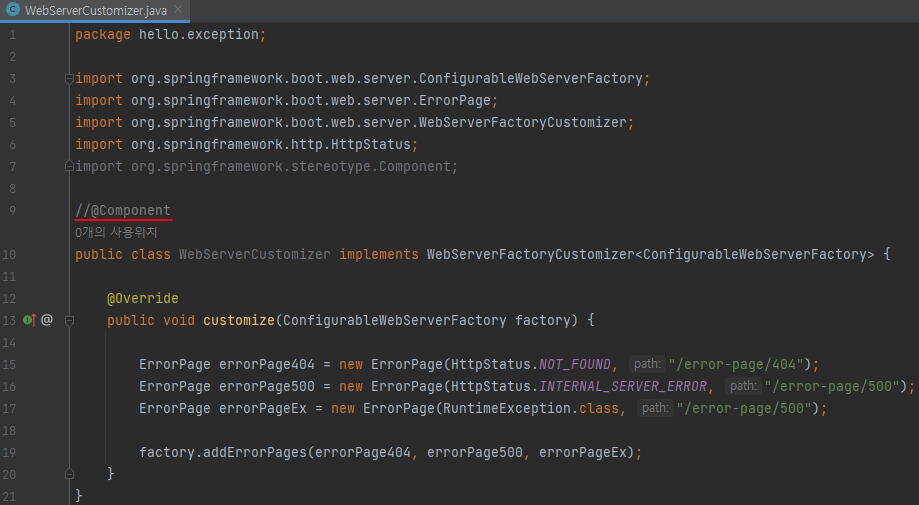Click the path: hint on line 17
The width and height of the screenshot is (919, 505).
coord(655,408)
